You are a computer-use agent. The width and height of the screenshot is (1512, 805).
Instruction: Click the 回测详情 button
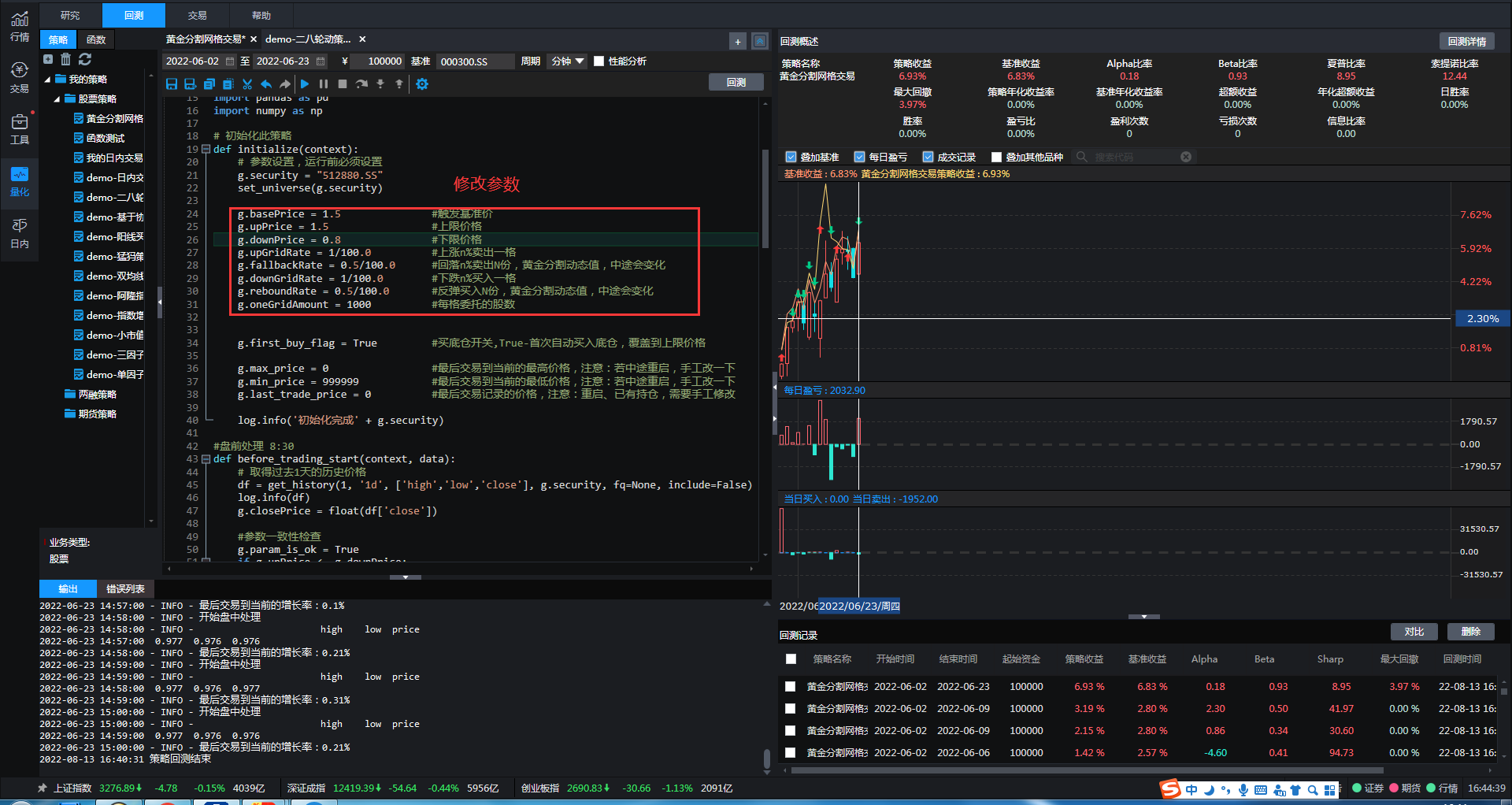(1466, 41)
